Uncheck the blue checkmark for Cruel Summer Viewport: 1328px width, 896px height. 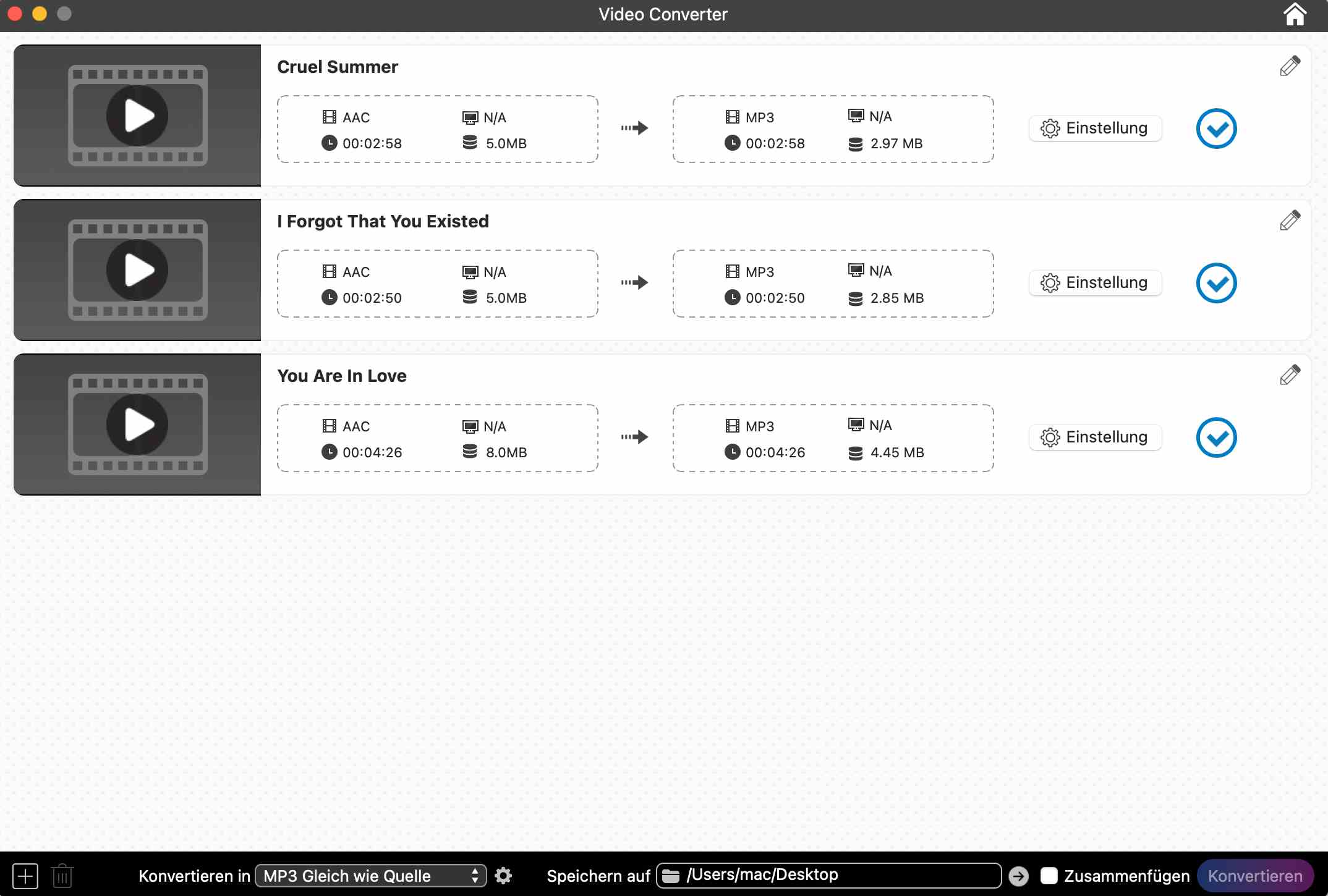click(1216, 129)
